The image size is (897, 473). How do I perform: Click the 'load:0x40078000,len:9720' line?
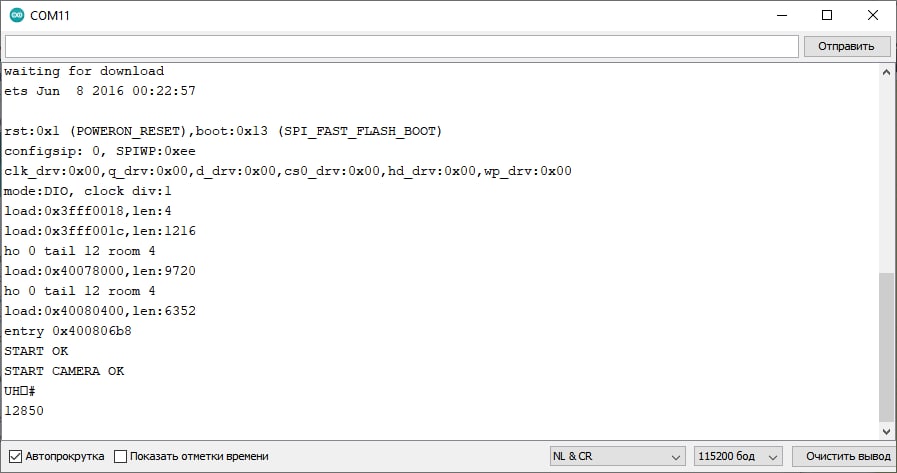coord(100,271)
